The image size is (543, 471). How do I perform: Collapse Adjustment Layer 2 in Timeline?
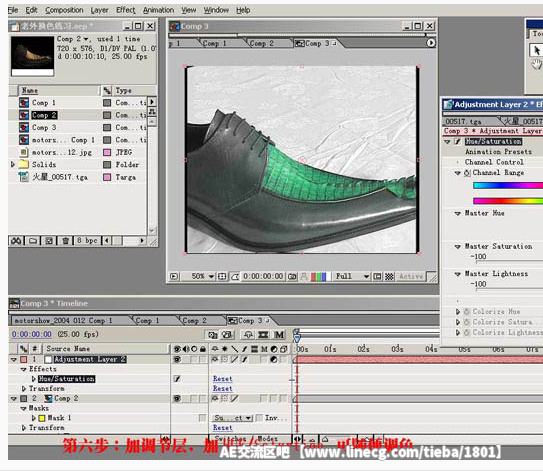tap(14, 360)
